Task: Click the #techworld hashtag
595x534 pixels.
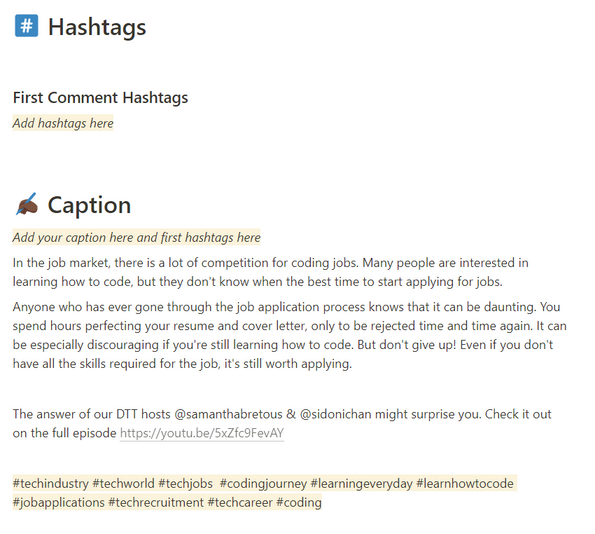Action: (123, 484)
